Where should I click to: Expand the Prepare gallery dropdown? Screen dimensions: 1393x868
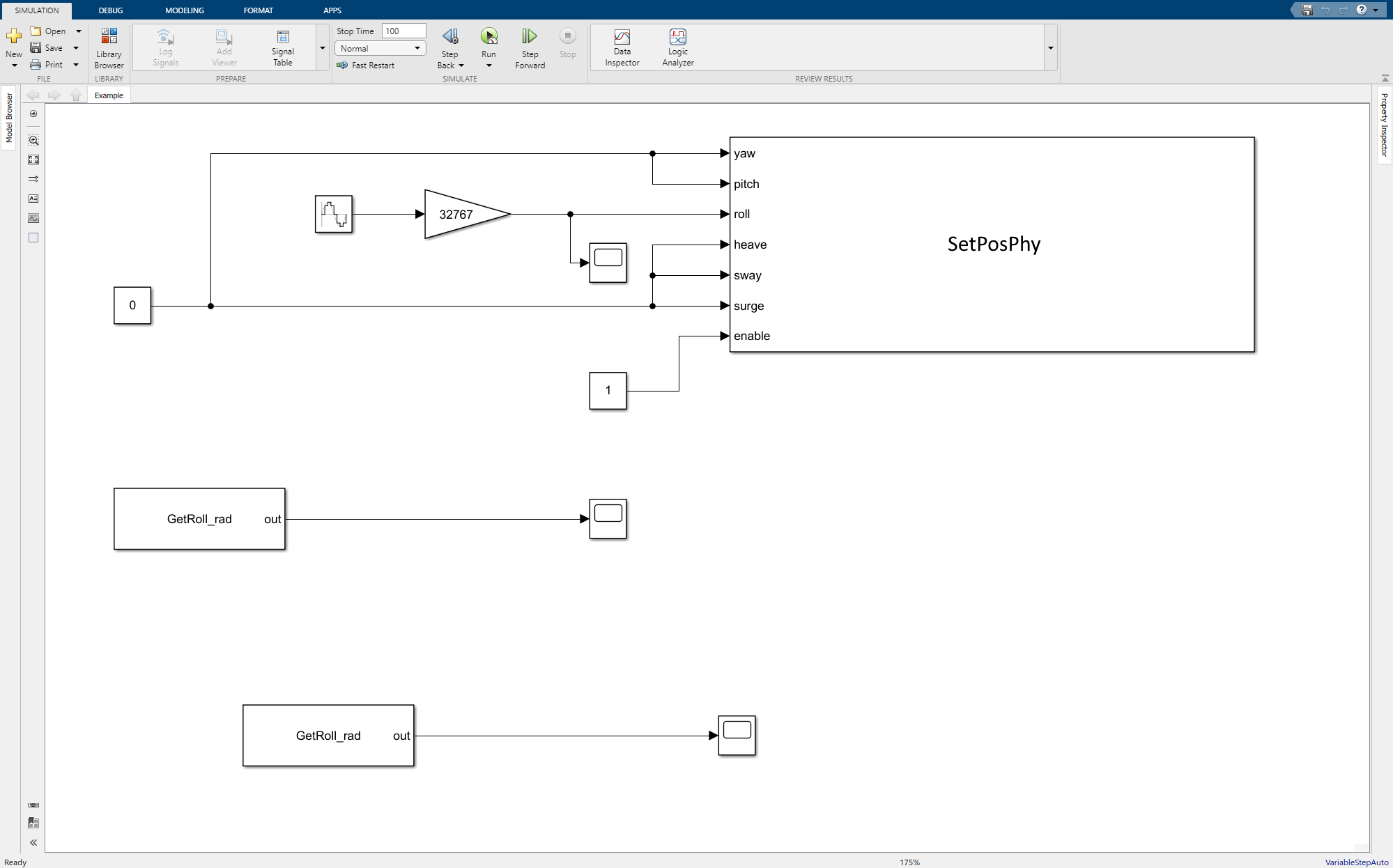tap(323, 48)
